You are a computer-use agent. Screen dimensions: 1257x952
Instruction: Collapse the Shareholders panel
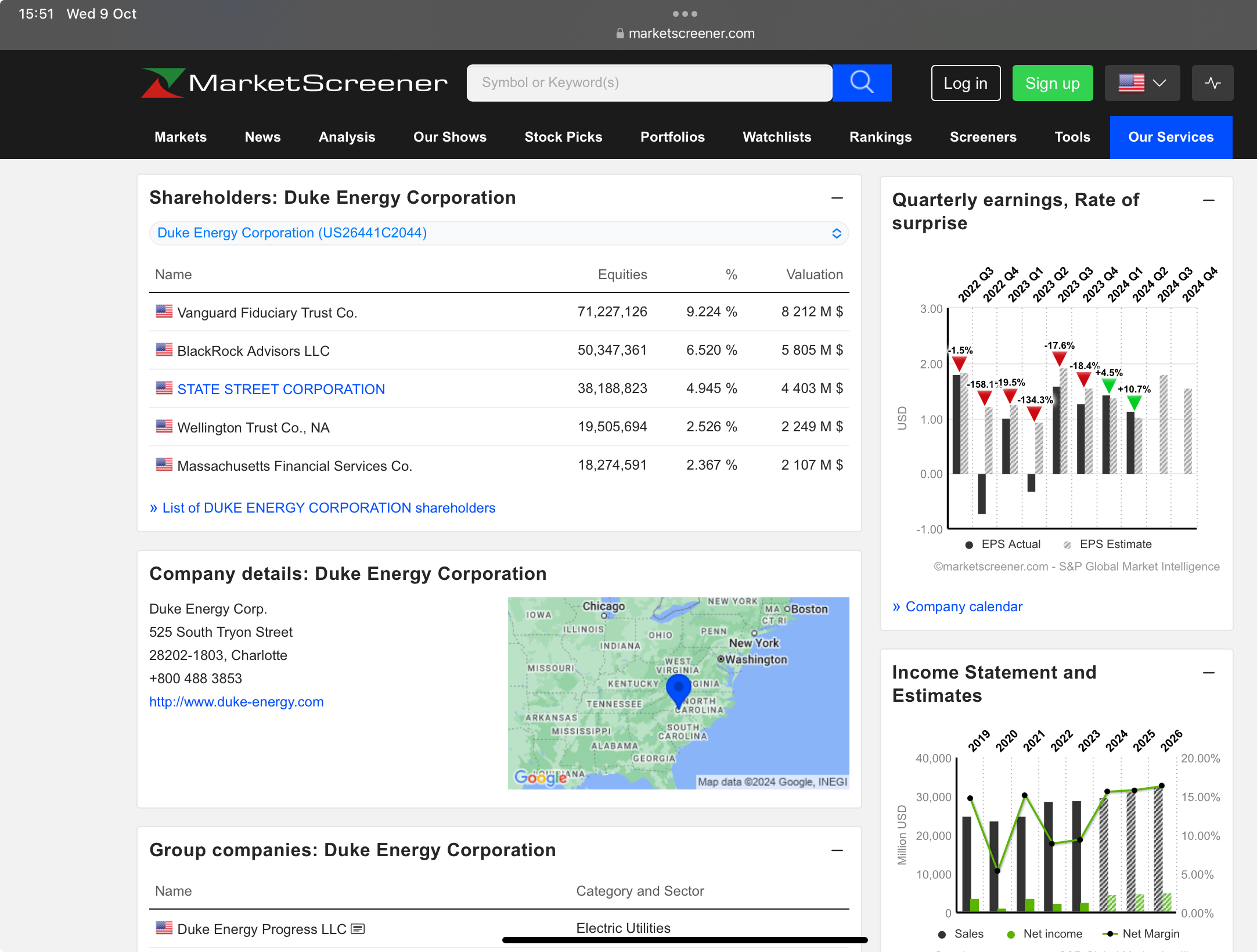837,199
